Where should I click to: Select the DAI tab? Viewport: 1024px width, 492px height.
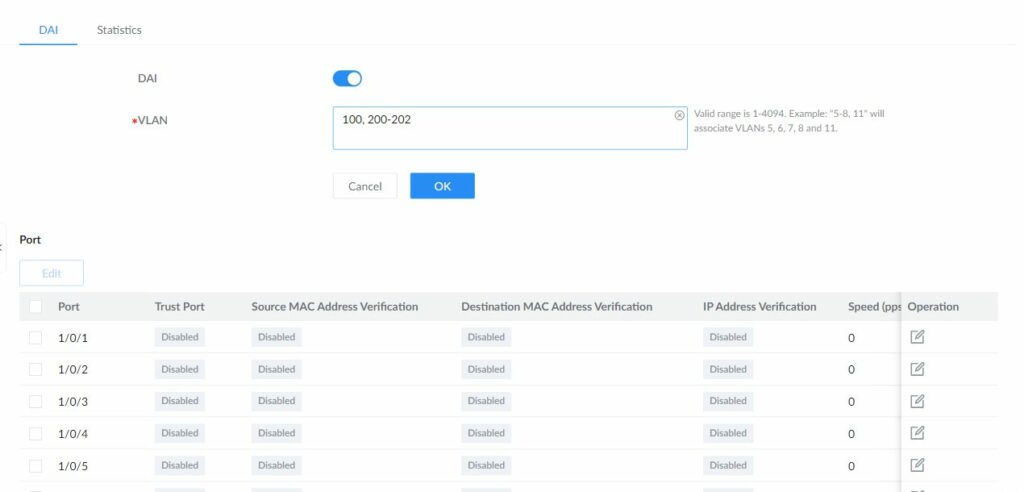[48, 30]
